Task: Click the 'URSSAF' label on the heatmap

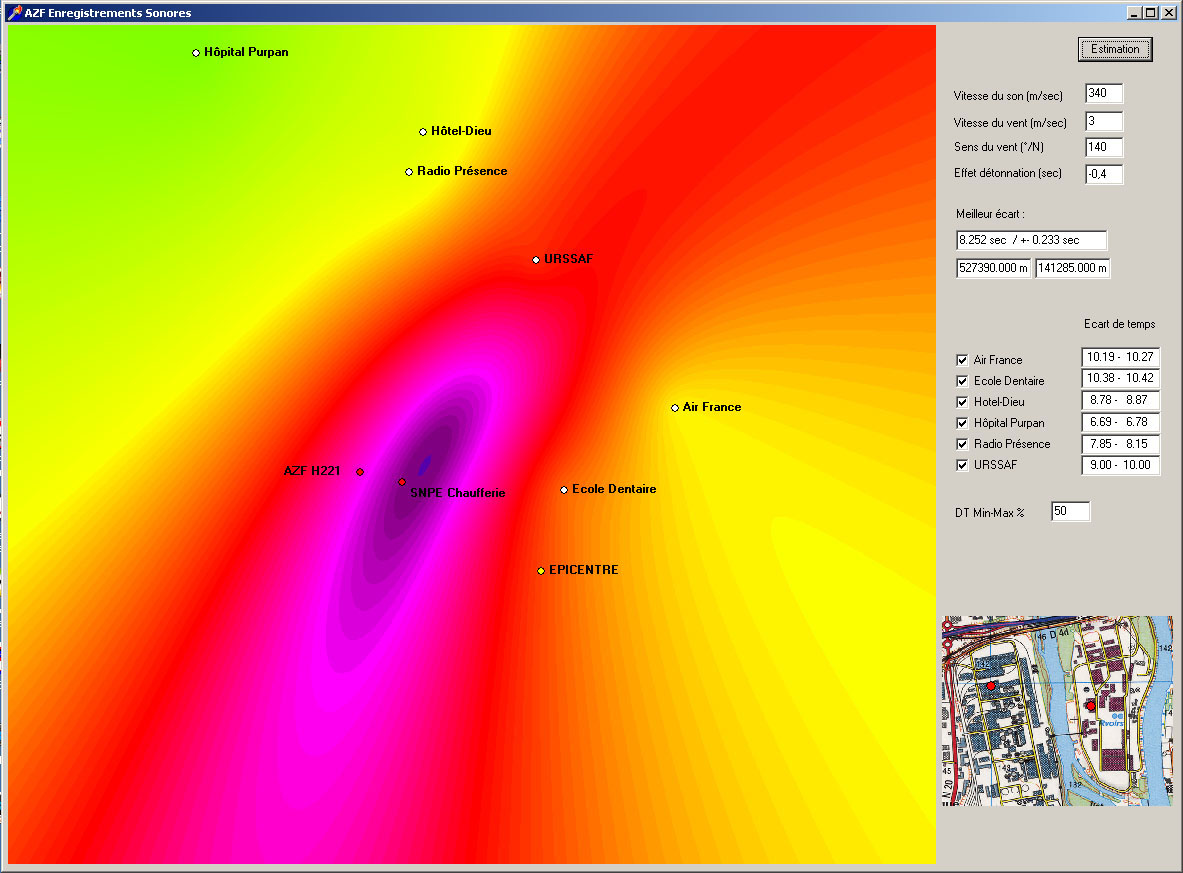Action: [568, 259]
